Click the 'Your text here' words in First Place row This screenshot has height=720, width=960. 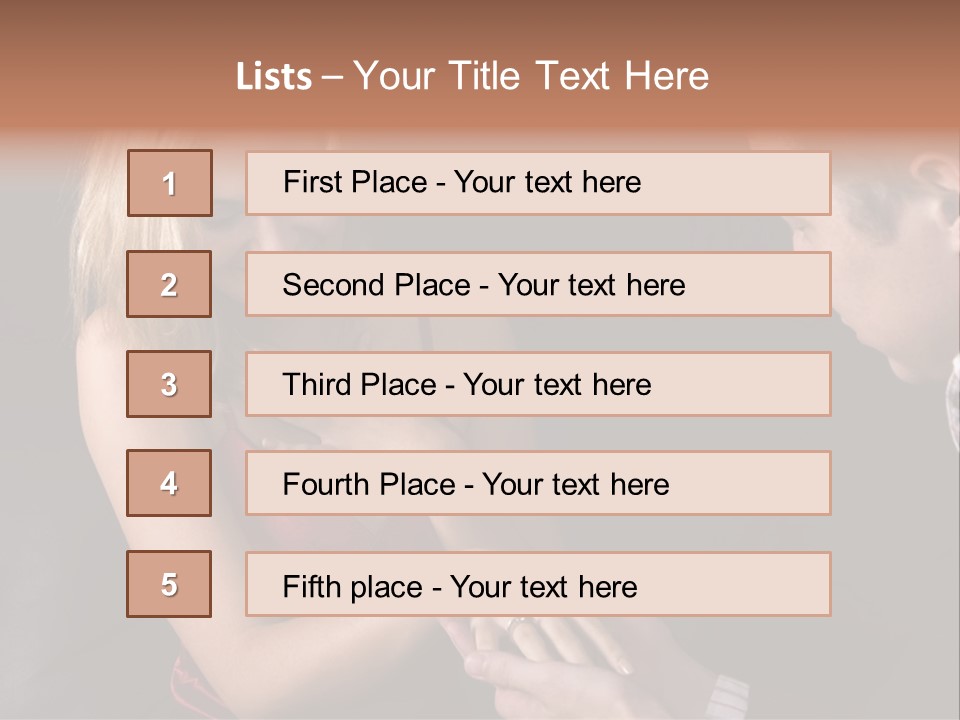tap(547, 182)
